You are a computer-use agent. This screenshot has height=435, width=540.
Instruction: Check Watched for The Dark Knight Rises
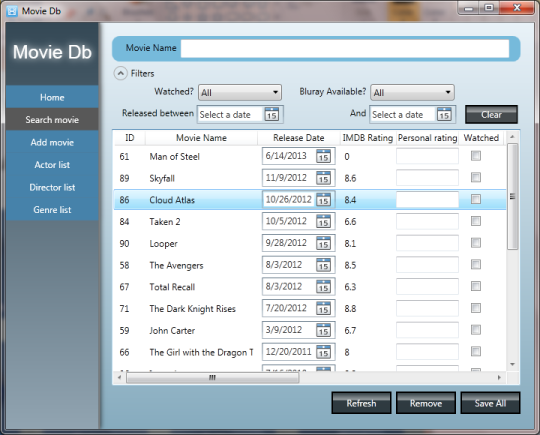(476, 308)
